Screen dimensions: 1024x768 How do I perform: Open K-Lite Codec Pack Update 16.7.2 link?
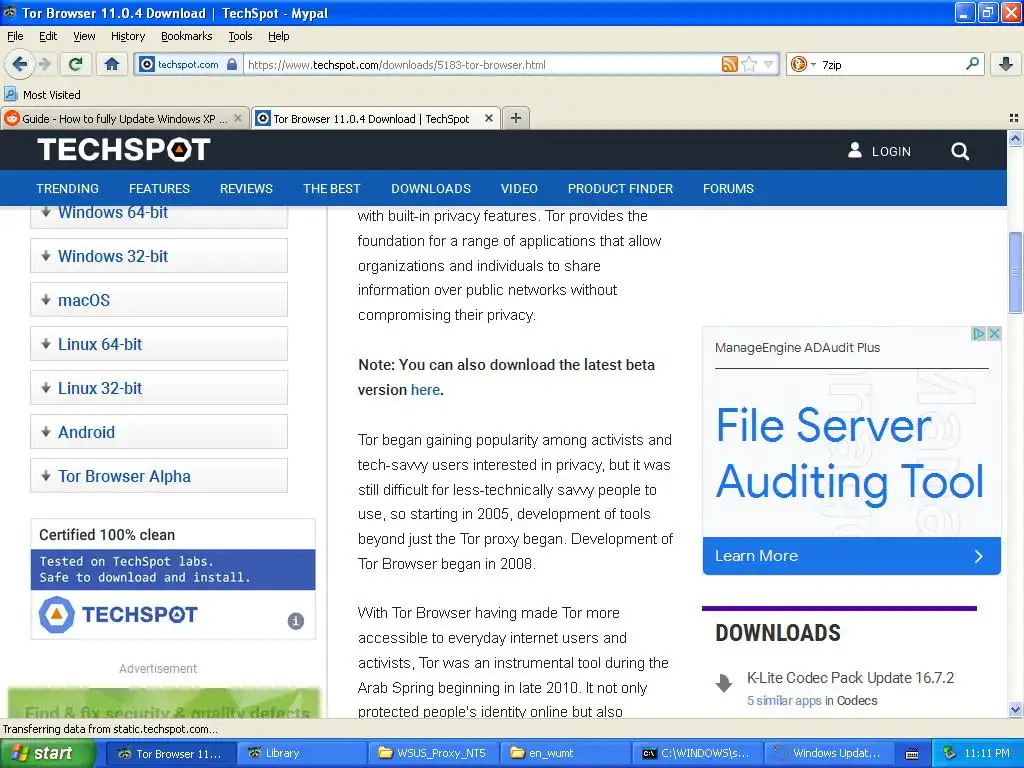(850, 678)
